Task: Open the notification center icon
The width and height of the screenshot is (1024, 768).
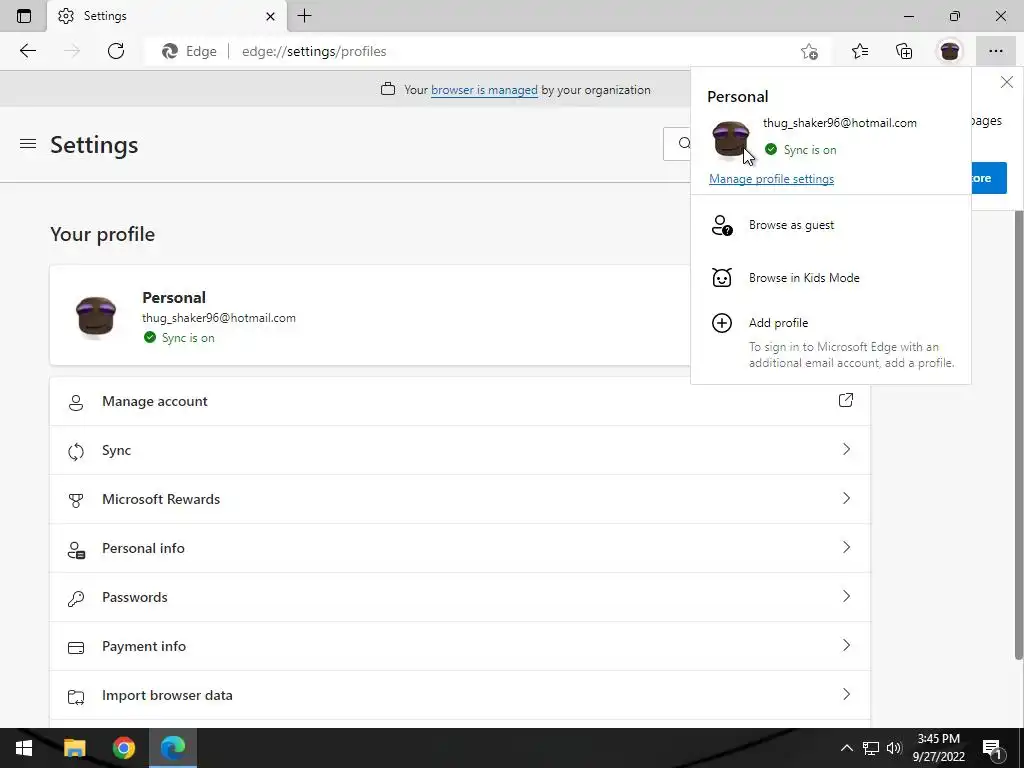Action: (993, 748)
